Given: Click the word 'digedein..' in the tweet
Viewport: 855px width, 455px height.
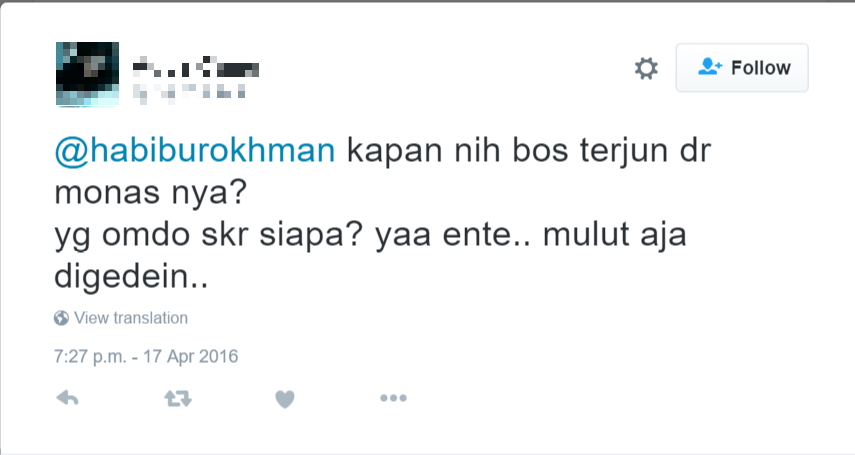Looking at the screenshot, I should pyautogui.click(x=131, y=277).
